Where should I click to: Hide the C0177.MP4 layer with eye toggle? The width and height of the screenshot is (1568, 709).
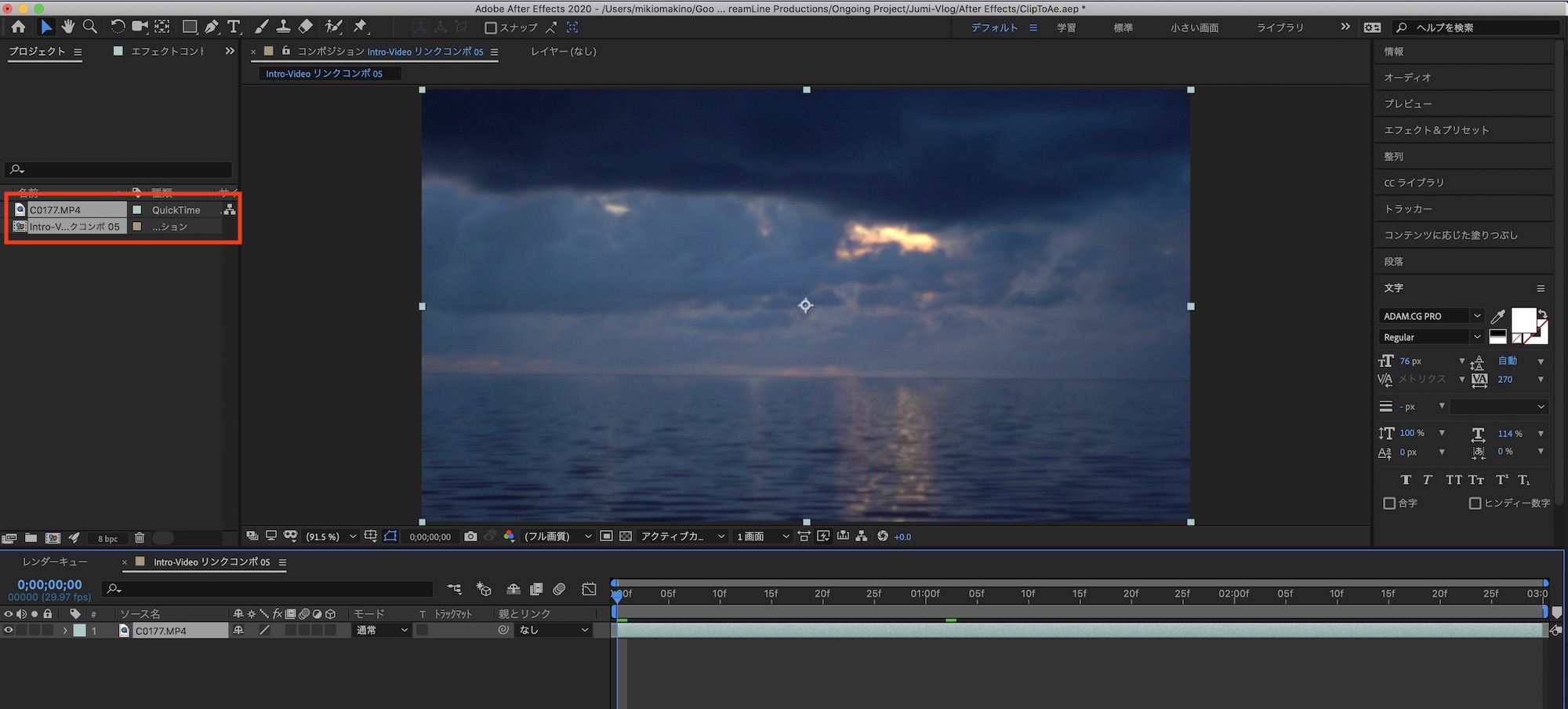[x=9, y=631]
